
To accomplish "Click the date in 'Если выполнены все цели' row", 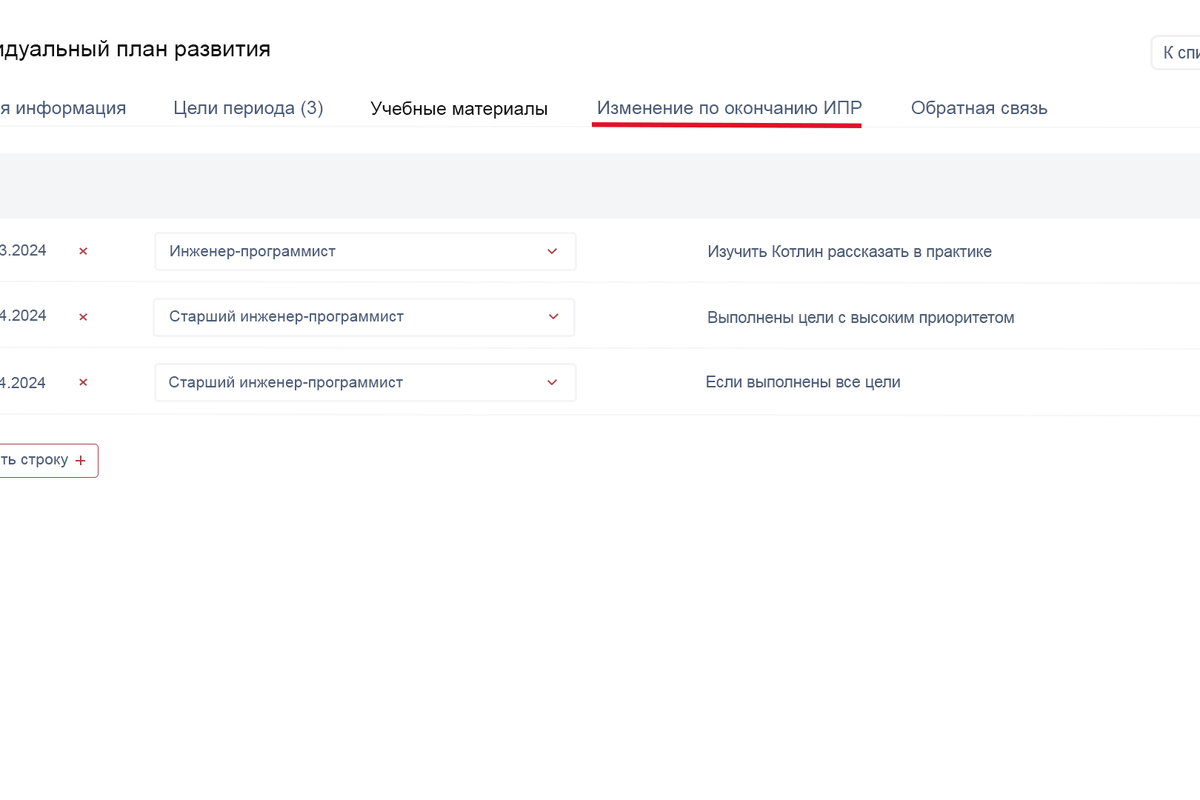I will (x=23, y=383).
